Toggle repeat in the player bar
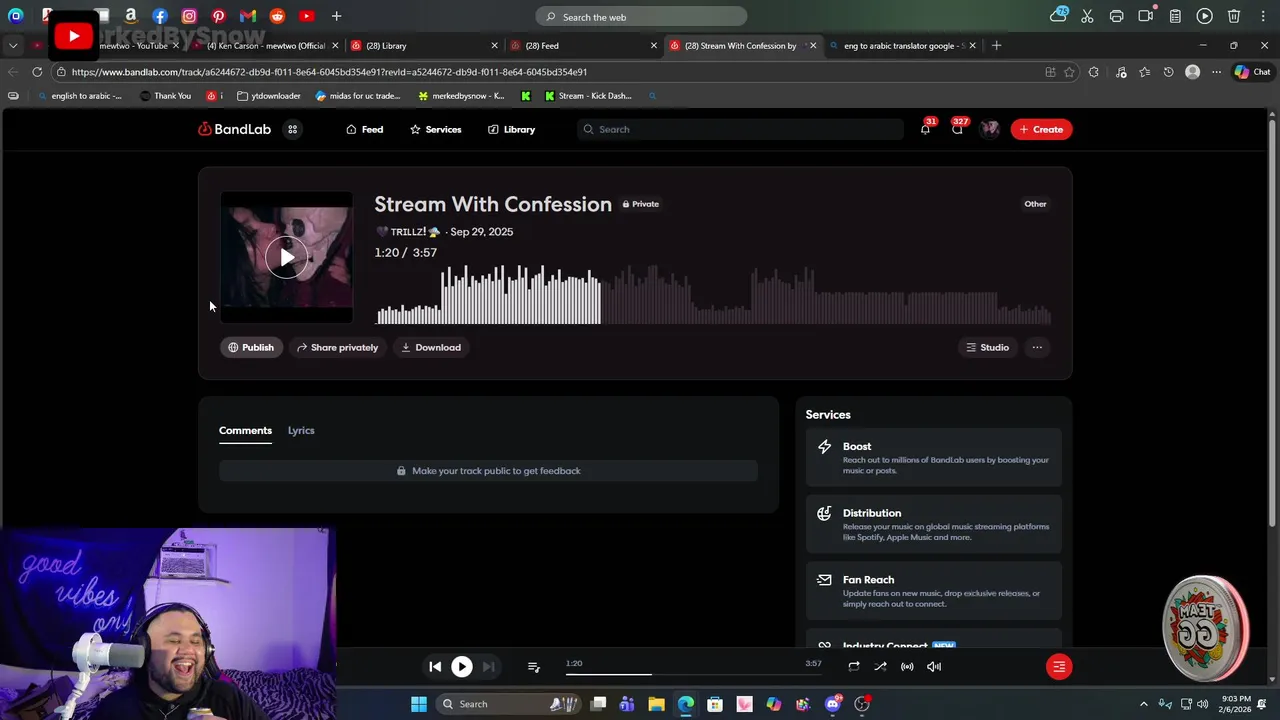Viewport: 1280px width, 720px height. pos(853,666)
